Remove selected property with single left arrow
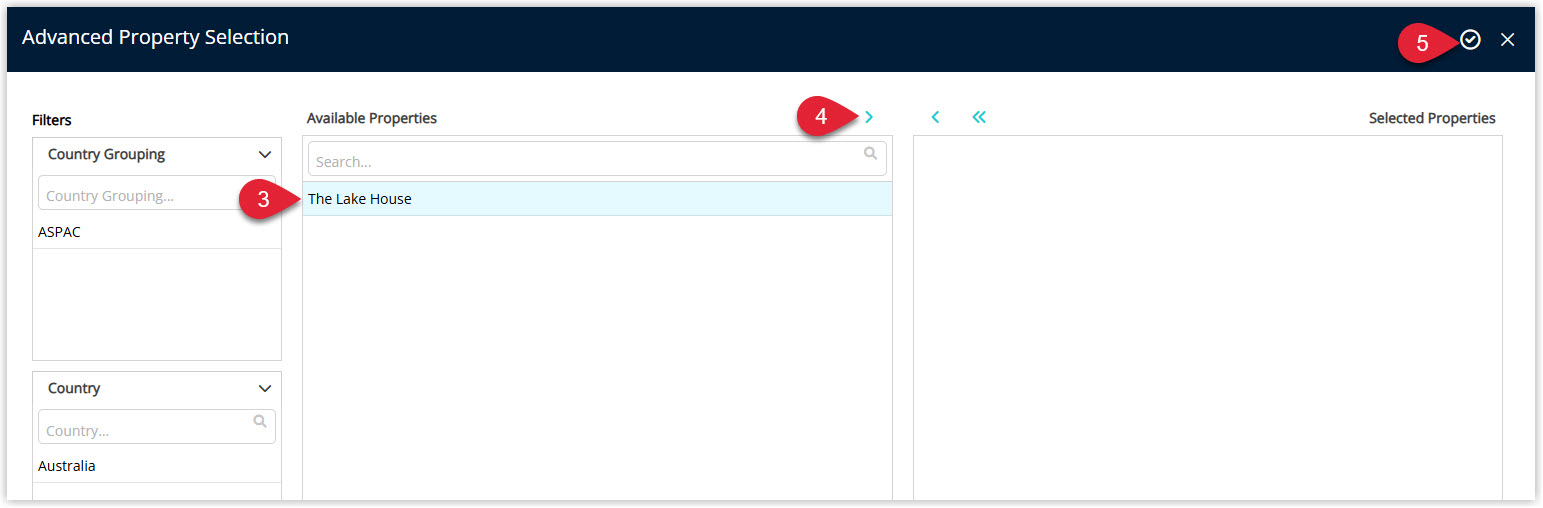This screenshot has width=1543, height=508. 935,117
